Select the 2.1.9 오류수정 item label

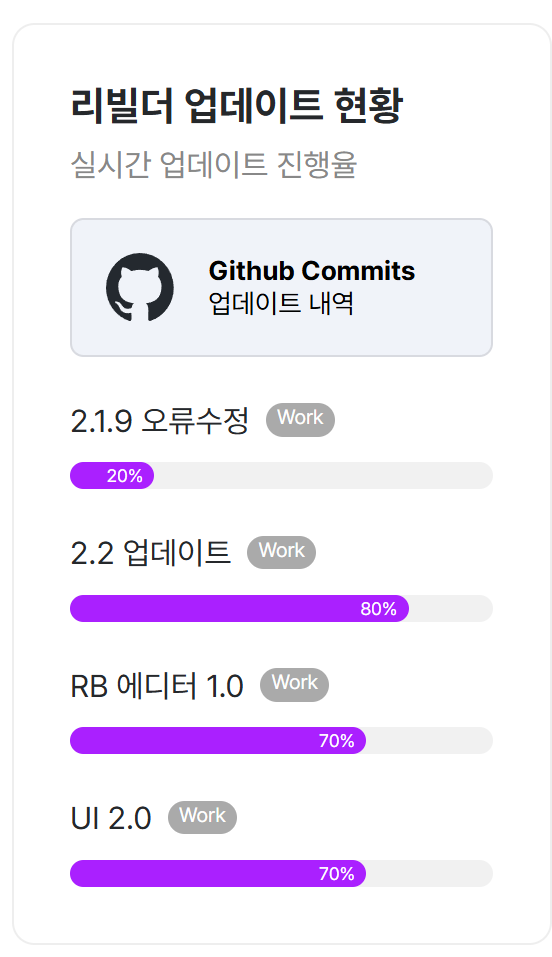tap(159, 421)
